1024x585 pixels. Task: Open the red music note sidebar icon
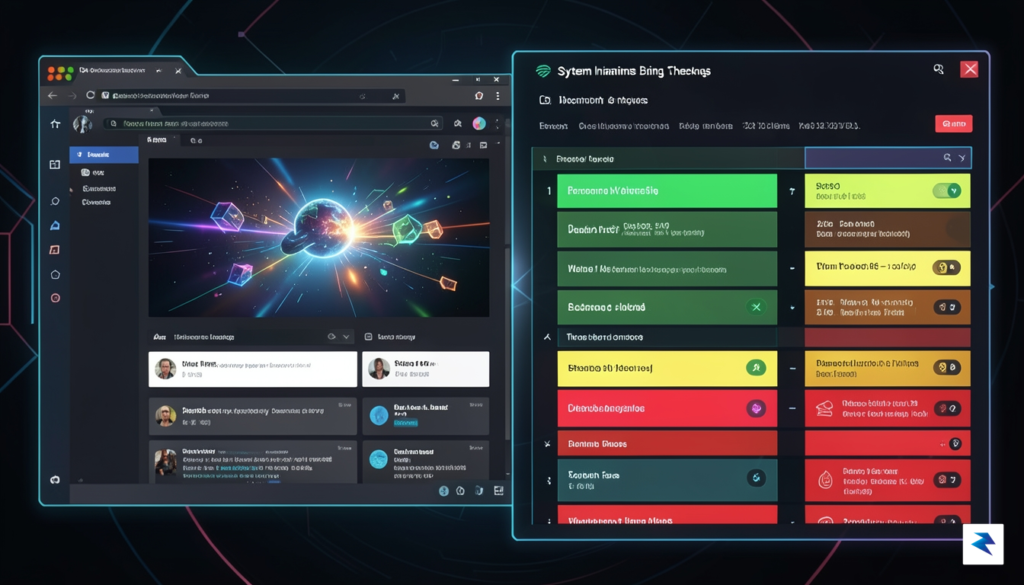coord(55,250)
